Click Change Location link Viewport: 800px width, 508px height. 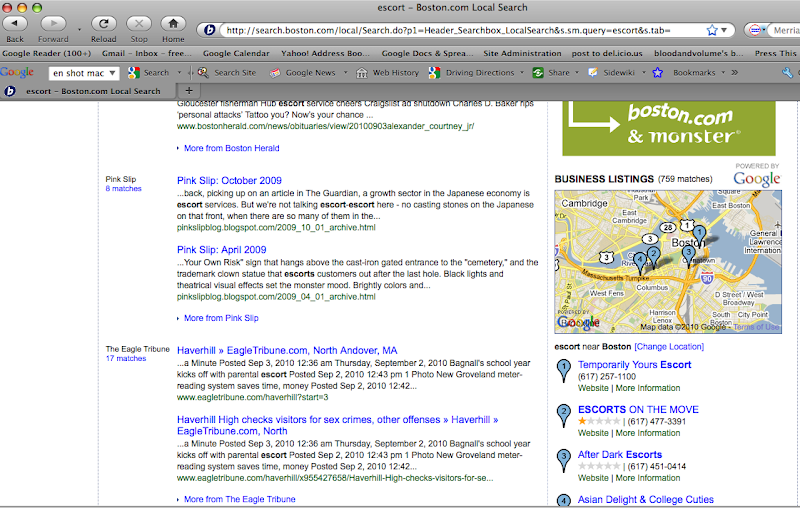(x=669, y=346)
